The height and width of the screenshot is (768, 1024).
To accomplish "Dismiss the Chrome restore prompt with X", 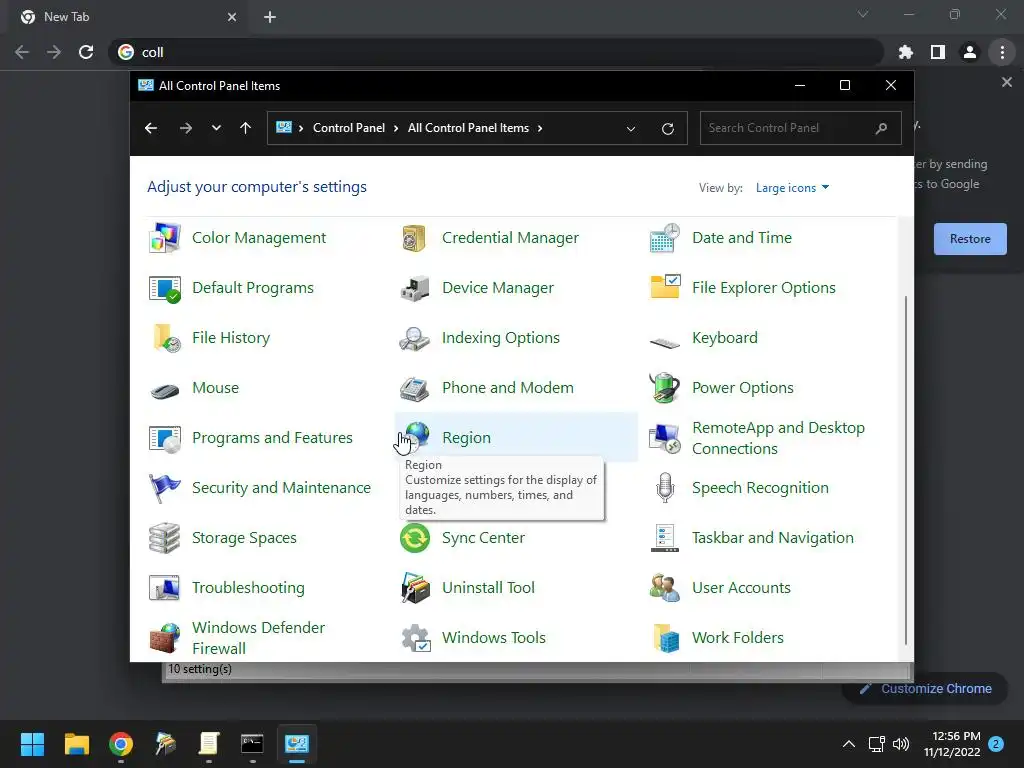I will pyautogui.click(x=1006, y=82).
